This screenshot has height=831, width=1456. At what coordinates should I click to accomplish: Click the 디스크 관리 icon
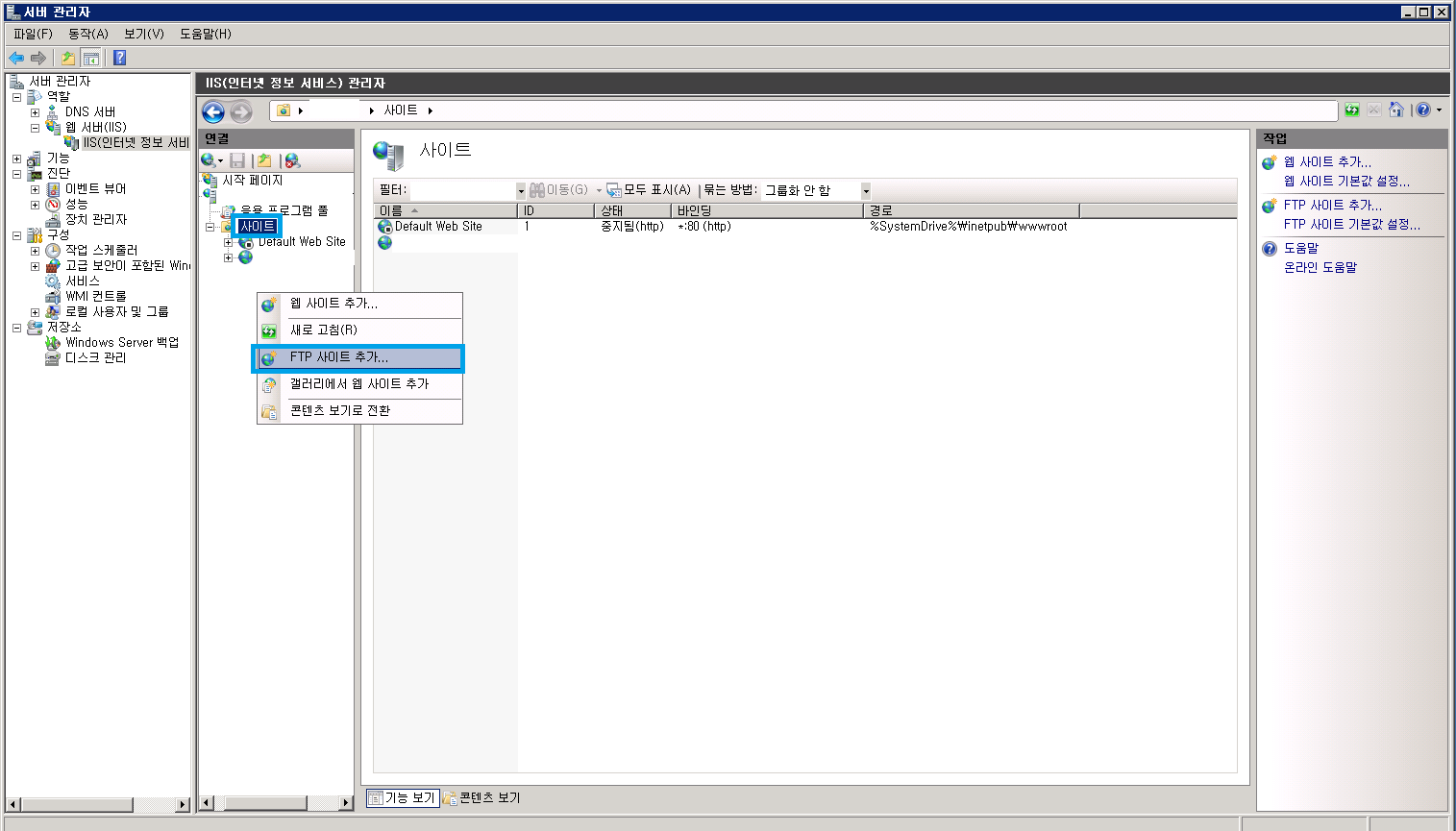[53, 358]
